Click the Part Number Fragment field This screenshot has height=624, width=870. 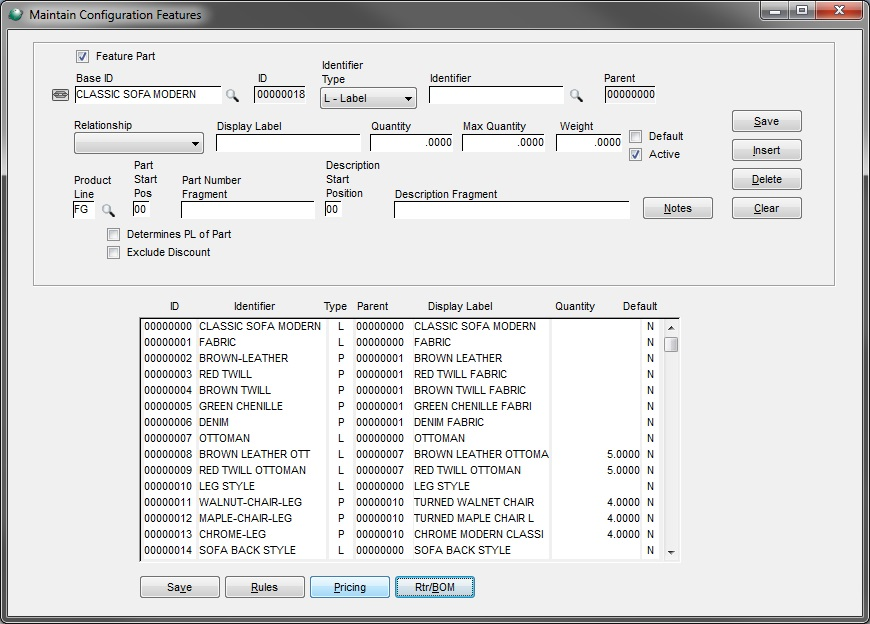tap(247, 210)
